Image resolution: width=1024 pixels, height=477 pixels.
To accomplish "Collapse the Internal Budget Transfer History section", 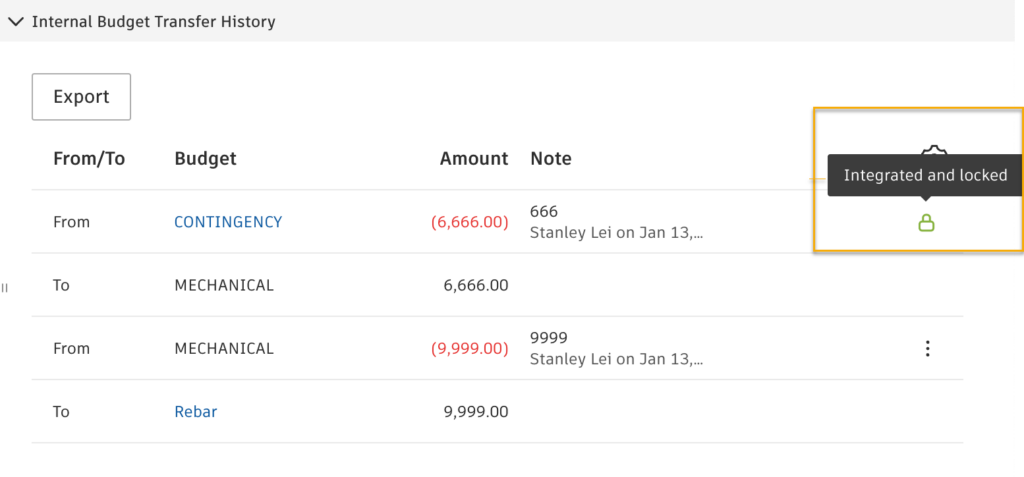I will click(x=17, y=22).
